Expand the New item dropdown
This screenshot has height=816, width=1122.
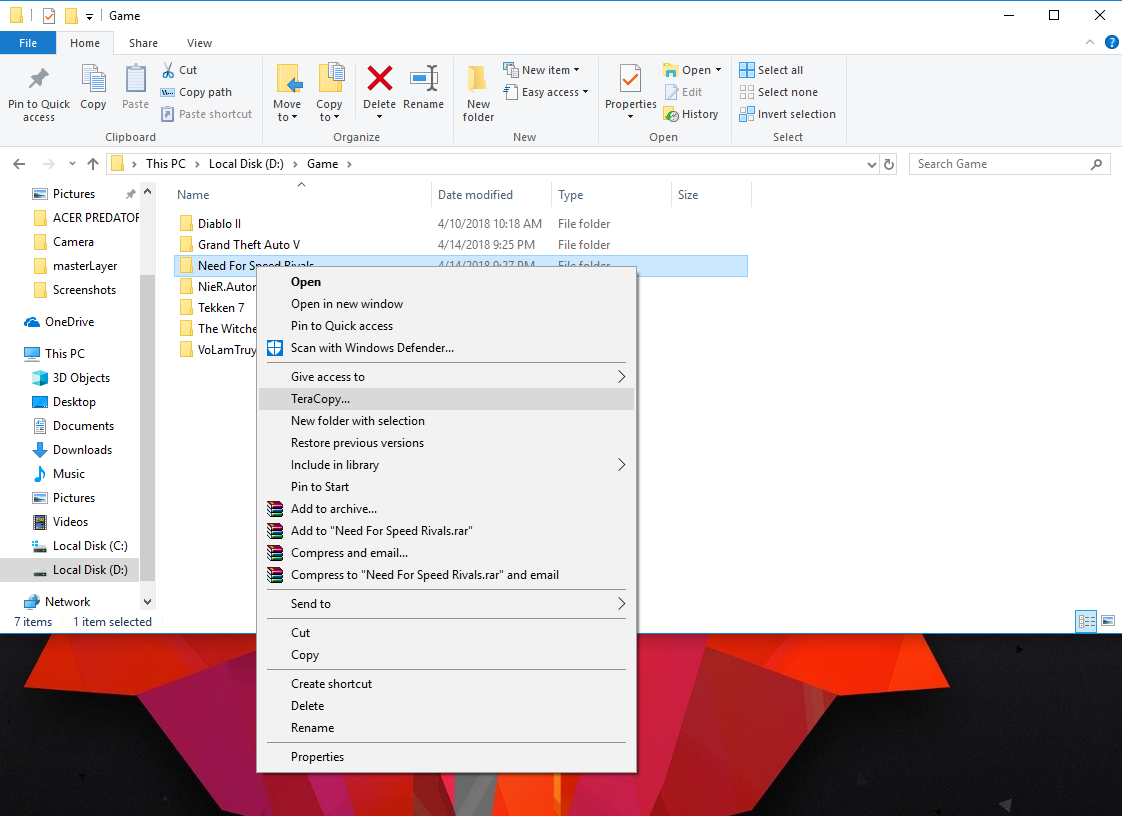click(577, 70)
